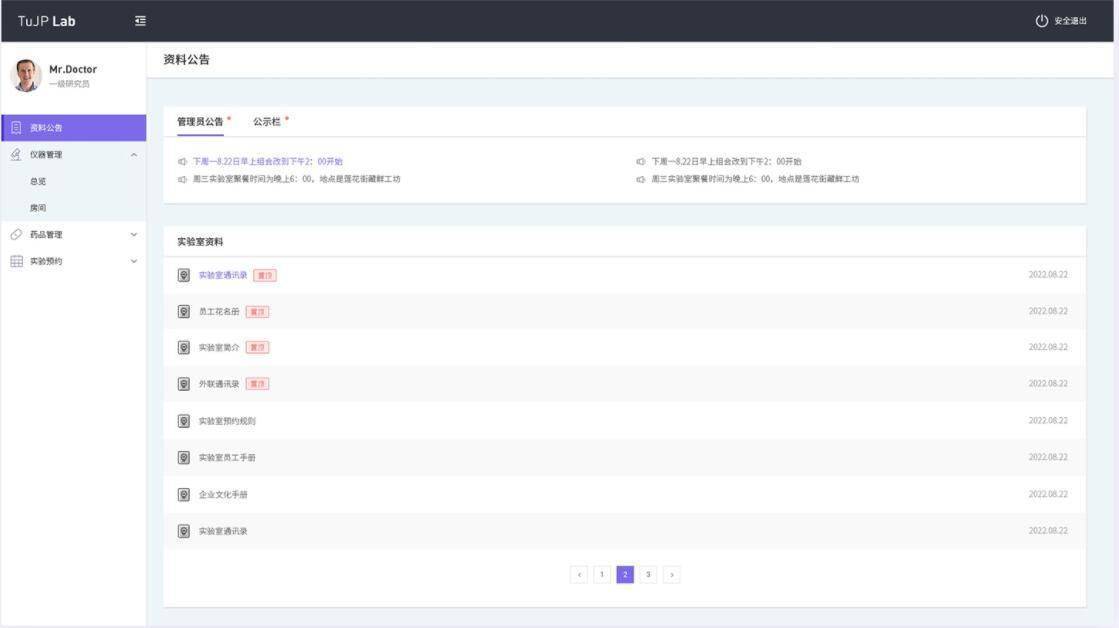The height and width of the screenshot is (628, 1119).
Task: Click the document icon beside 企业文化手册
Action: (x=184, y=495)
